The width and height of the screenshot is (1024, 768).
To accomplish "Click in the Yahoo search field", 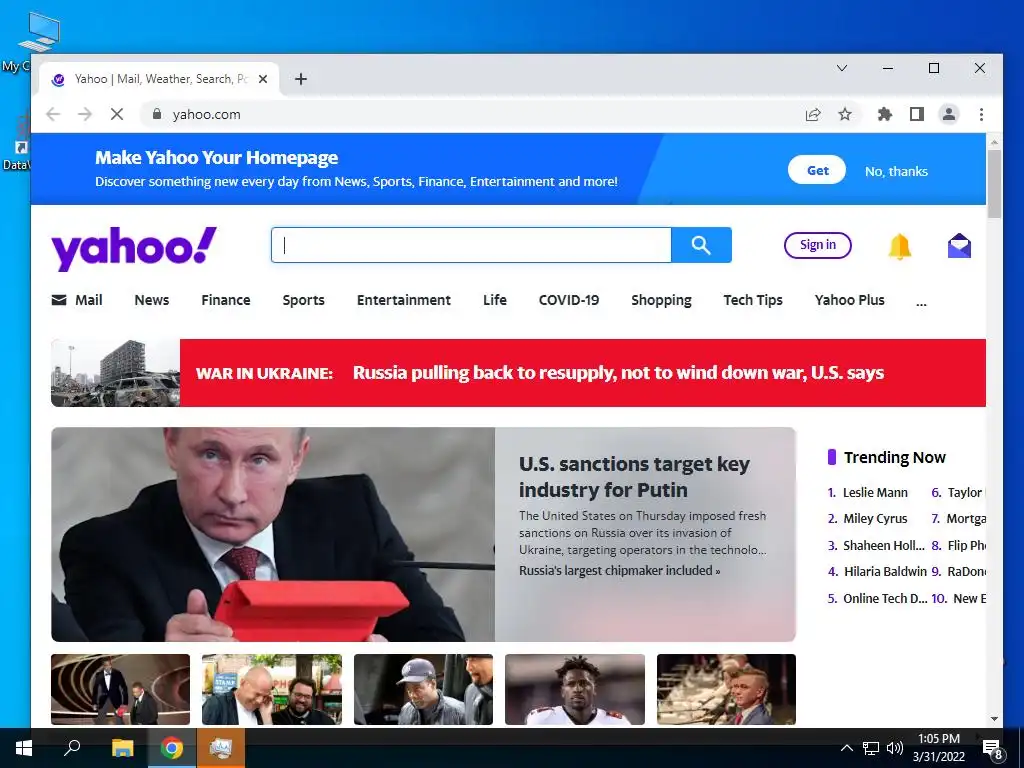I will click(x=472, y=245).
